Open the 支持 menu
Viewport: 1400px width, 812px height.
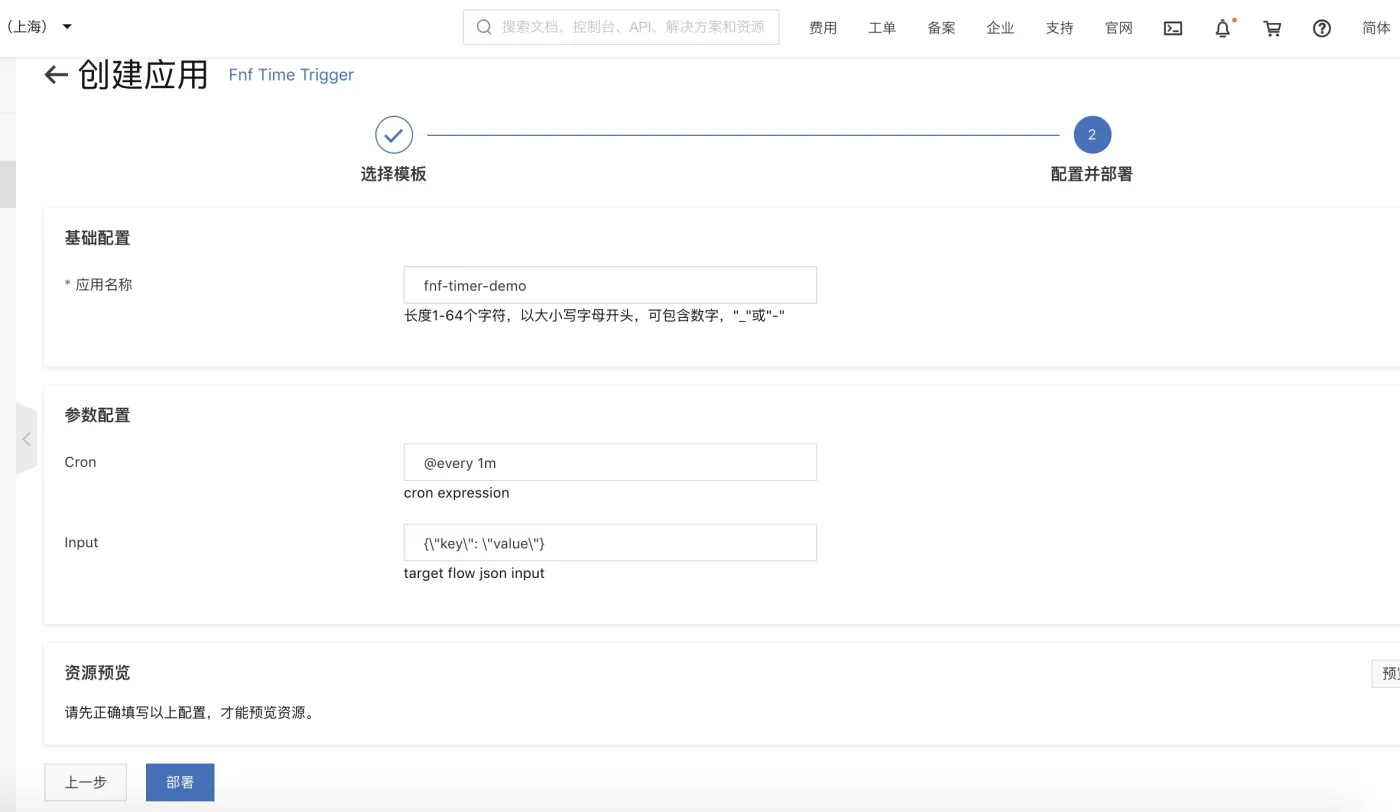point(1059,28)
